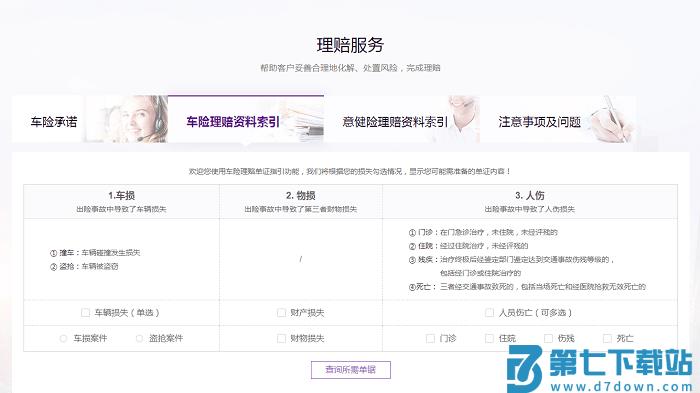The width and height of the screenshot is (700, 393).
Task: Click the subtitle under 理赔服务 heading
Action: coord(350,68)
